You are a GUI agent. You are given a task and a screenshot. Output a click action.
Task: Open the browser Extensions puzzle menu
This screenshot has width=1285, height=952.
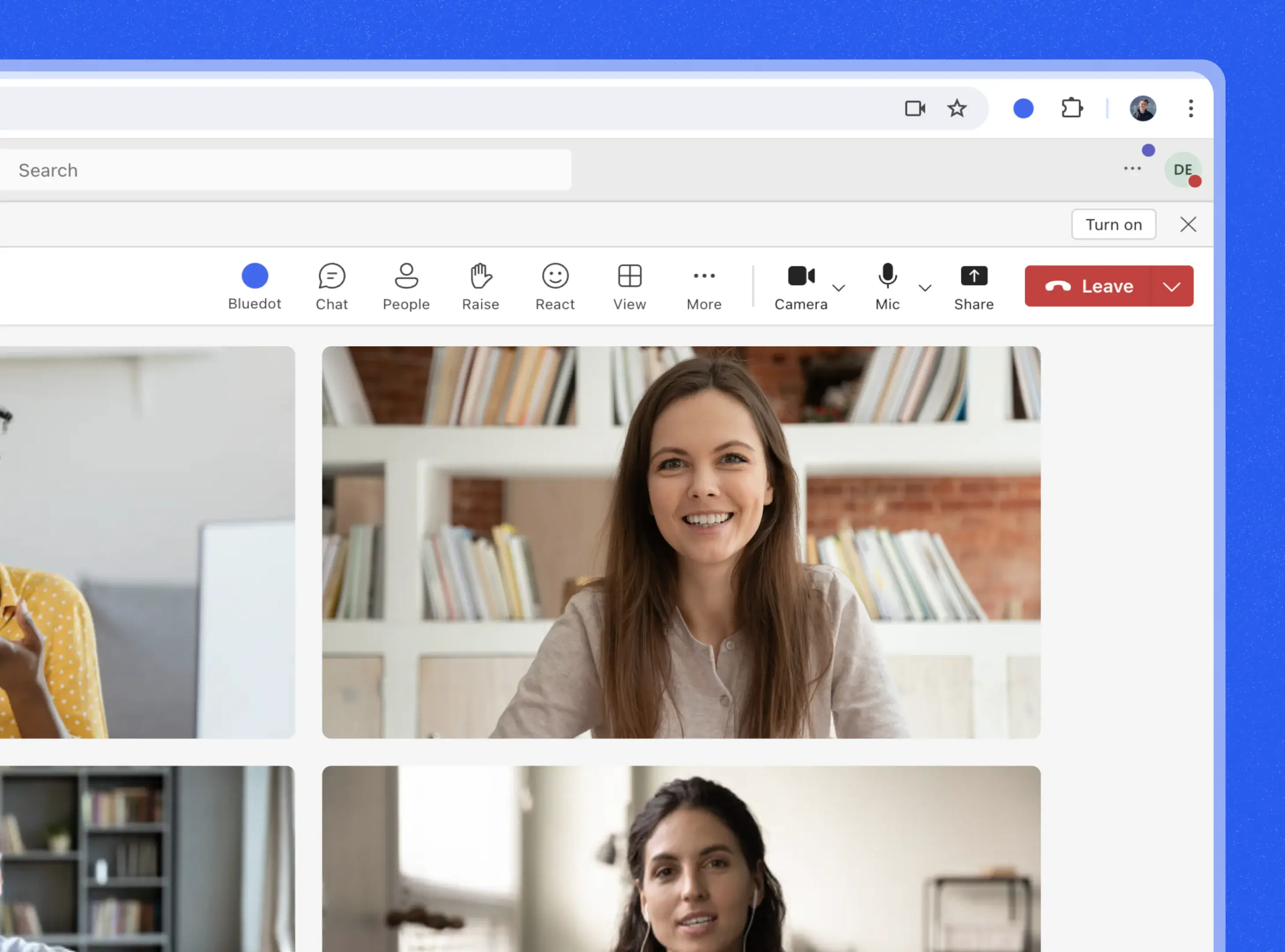pyautogui.click(x=1072, y=108)
